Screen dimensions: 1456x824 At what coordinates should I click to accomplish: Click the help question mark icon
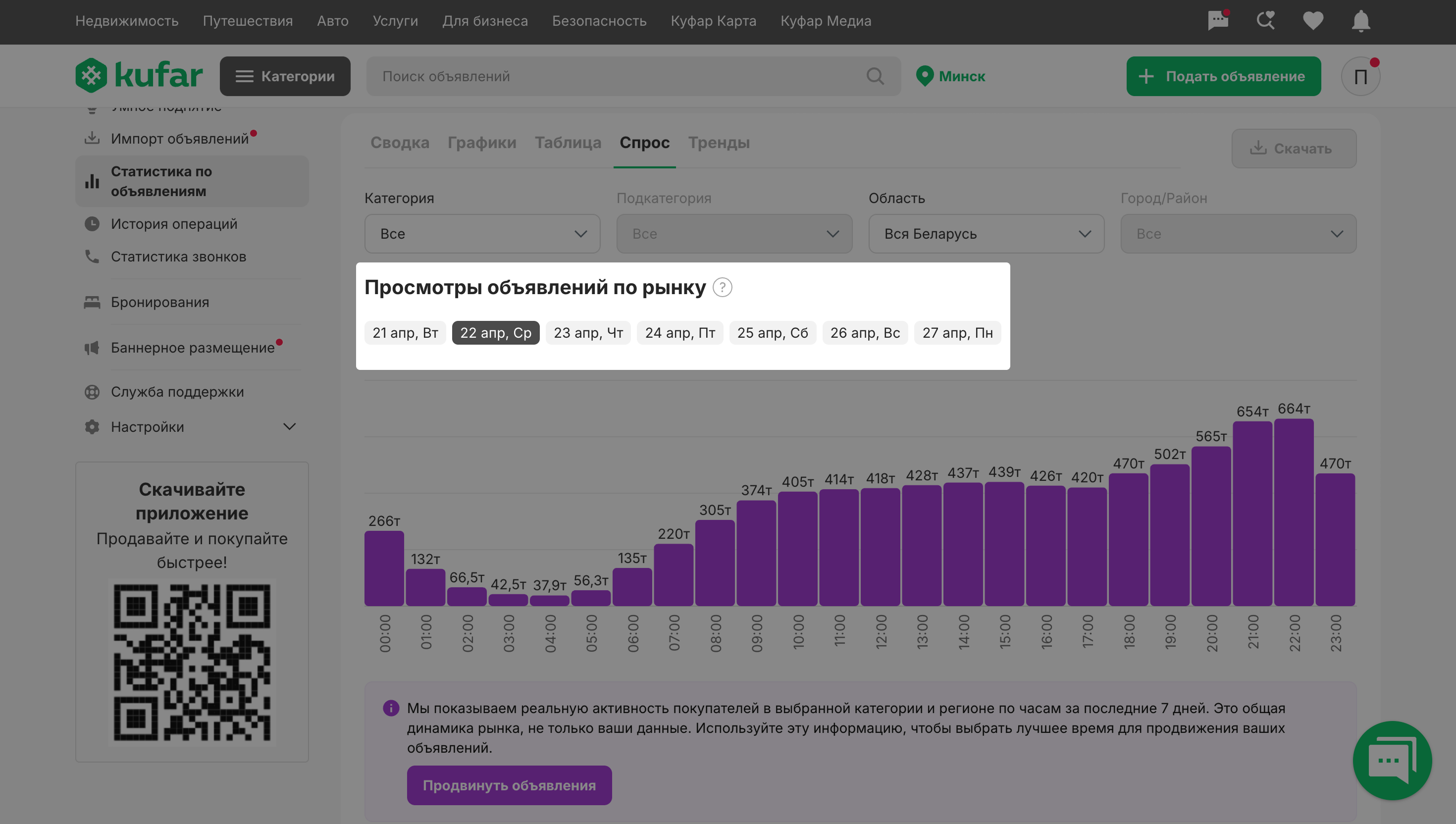pyautogui.click(x=722, y=288)
